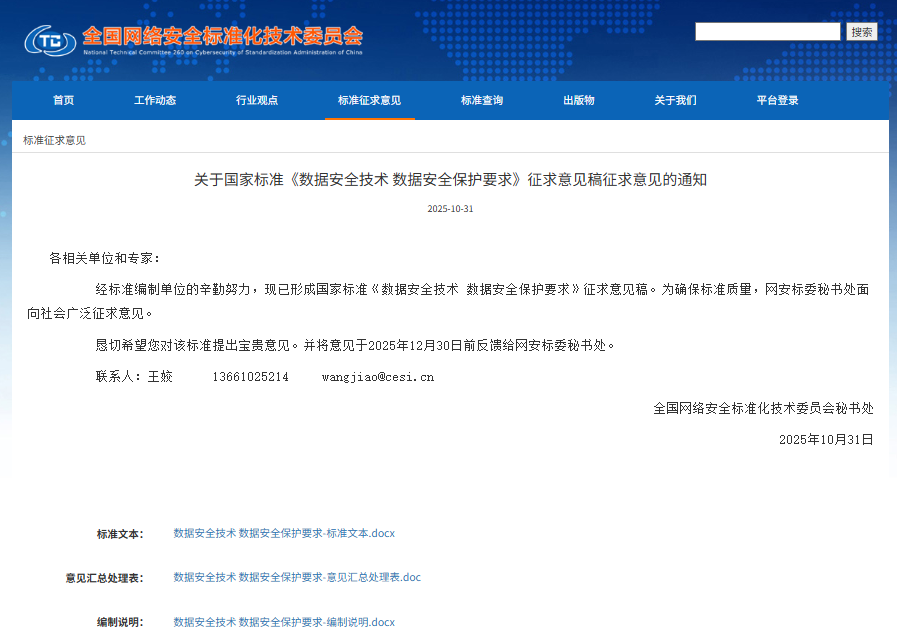Screen dimensions: 897x636
Task: Click the notice title about 数据安全保护要求
Action: [x=448, y=182]
